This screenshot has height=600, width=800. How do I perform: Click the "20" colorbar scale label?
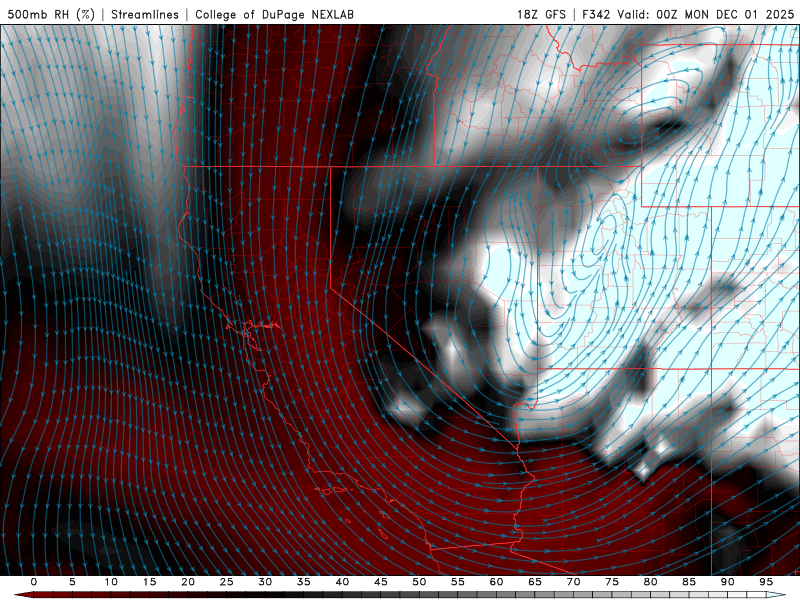(188, 582)
